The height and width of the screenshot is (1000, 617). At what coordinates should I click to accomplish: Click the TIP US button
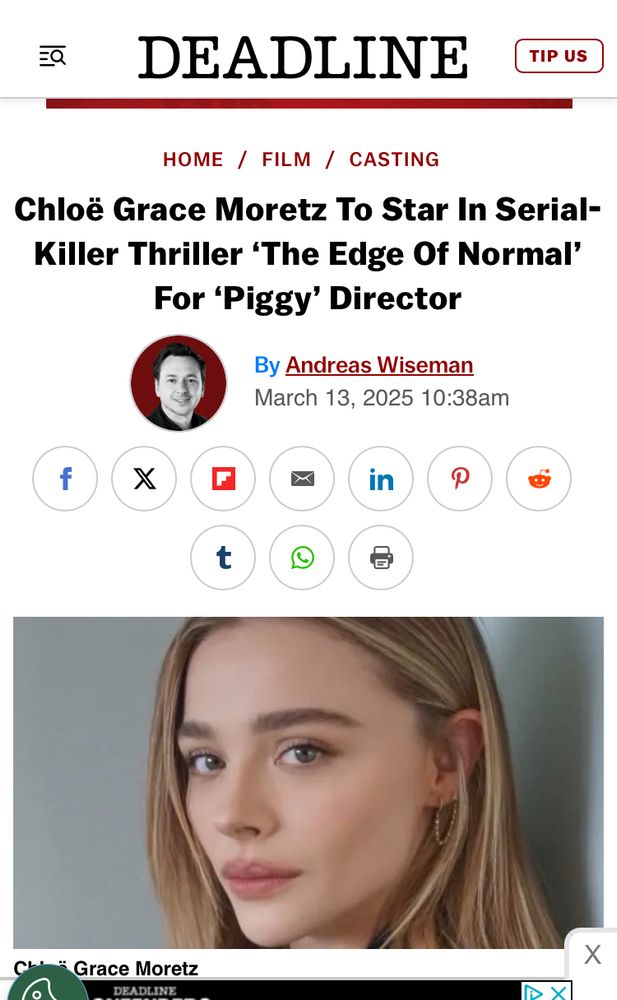559,56
